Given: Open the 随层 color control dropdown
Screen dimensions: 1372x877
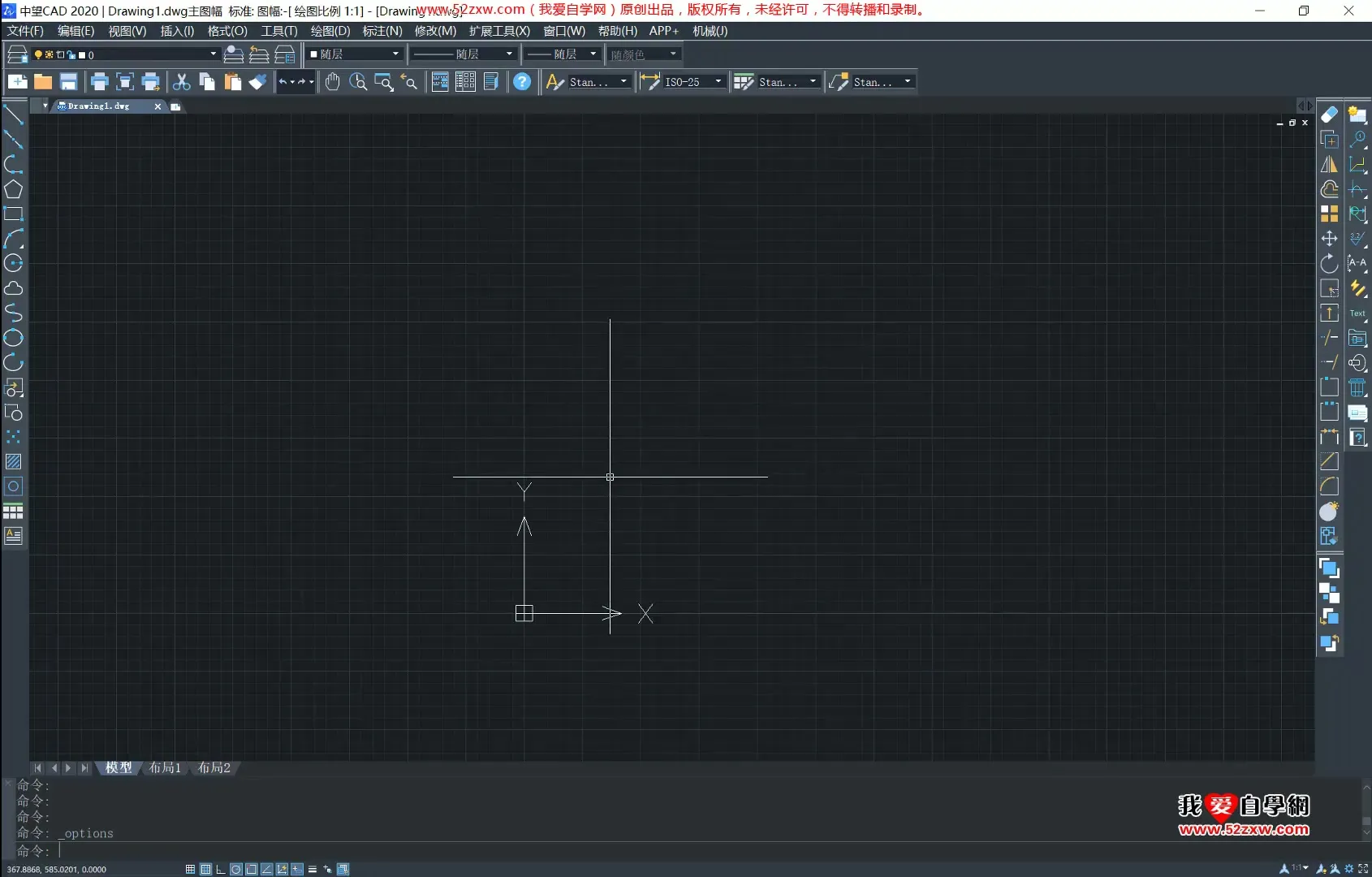Looking at the screenshot, I should (x=395, y=54).
